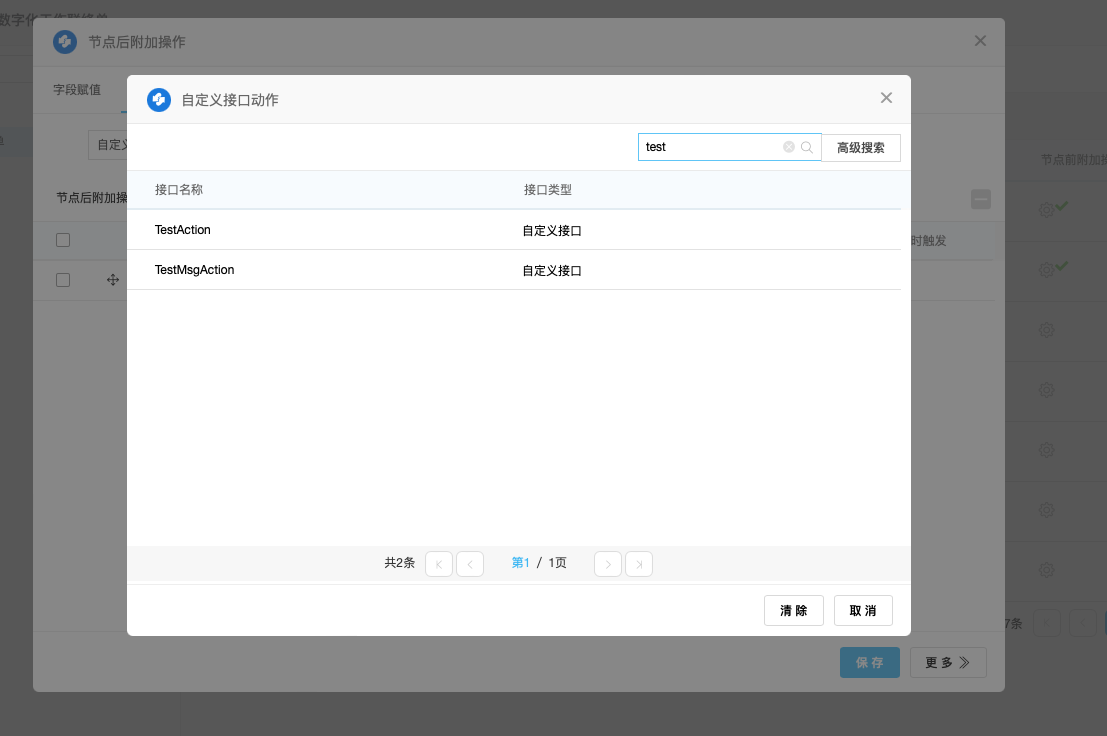This screenshot has width=1107, height=736.
Task: Click the 第1 current page indicator
Action: click(520, 563)
